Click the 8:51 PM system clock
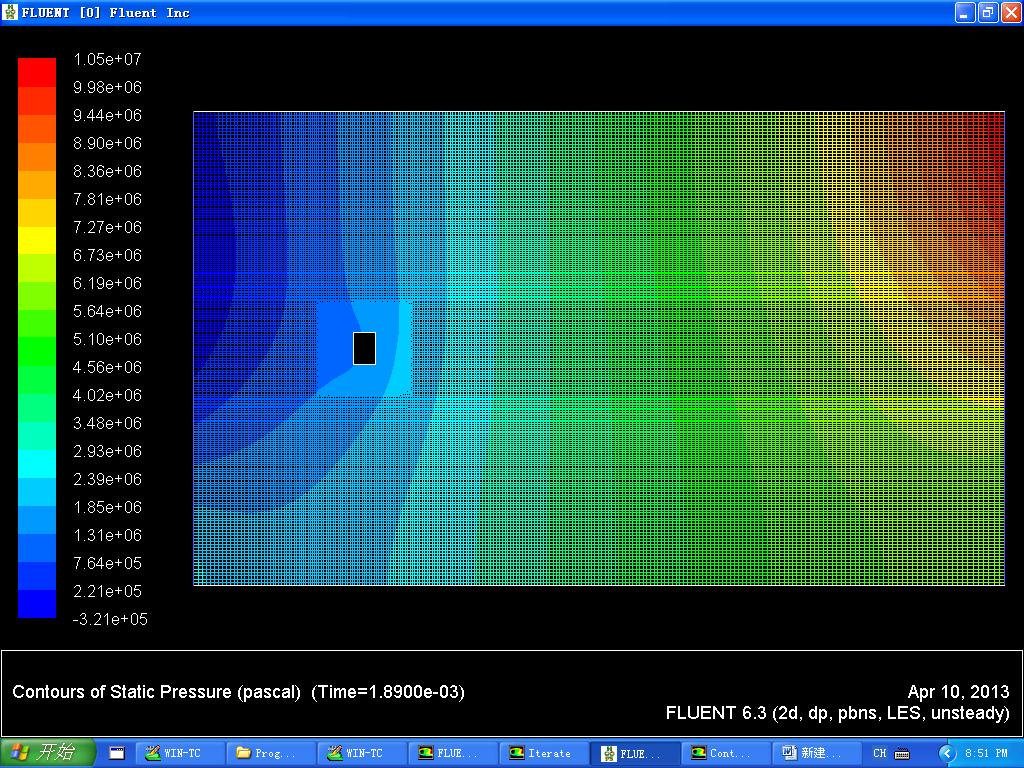This screenshot has width=1024, height=768. point(986,753)
